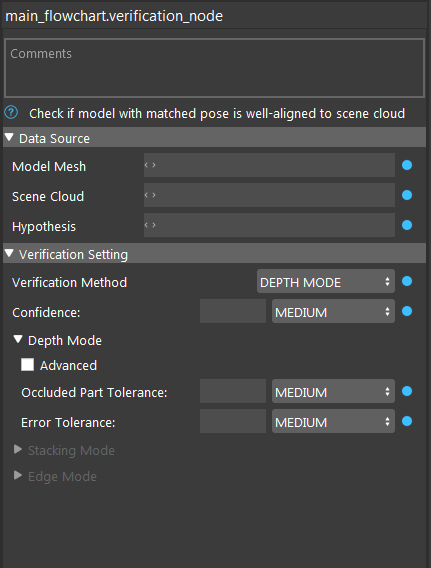Click the blue dot beside Verification Method

tap(407, 281)
